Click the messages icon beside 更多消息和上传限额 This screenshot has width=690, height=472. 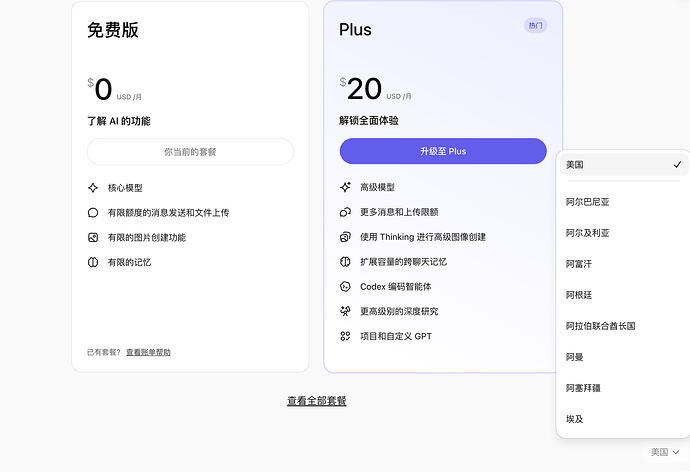pyautogui.click(x=345, y=212)
